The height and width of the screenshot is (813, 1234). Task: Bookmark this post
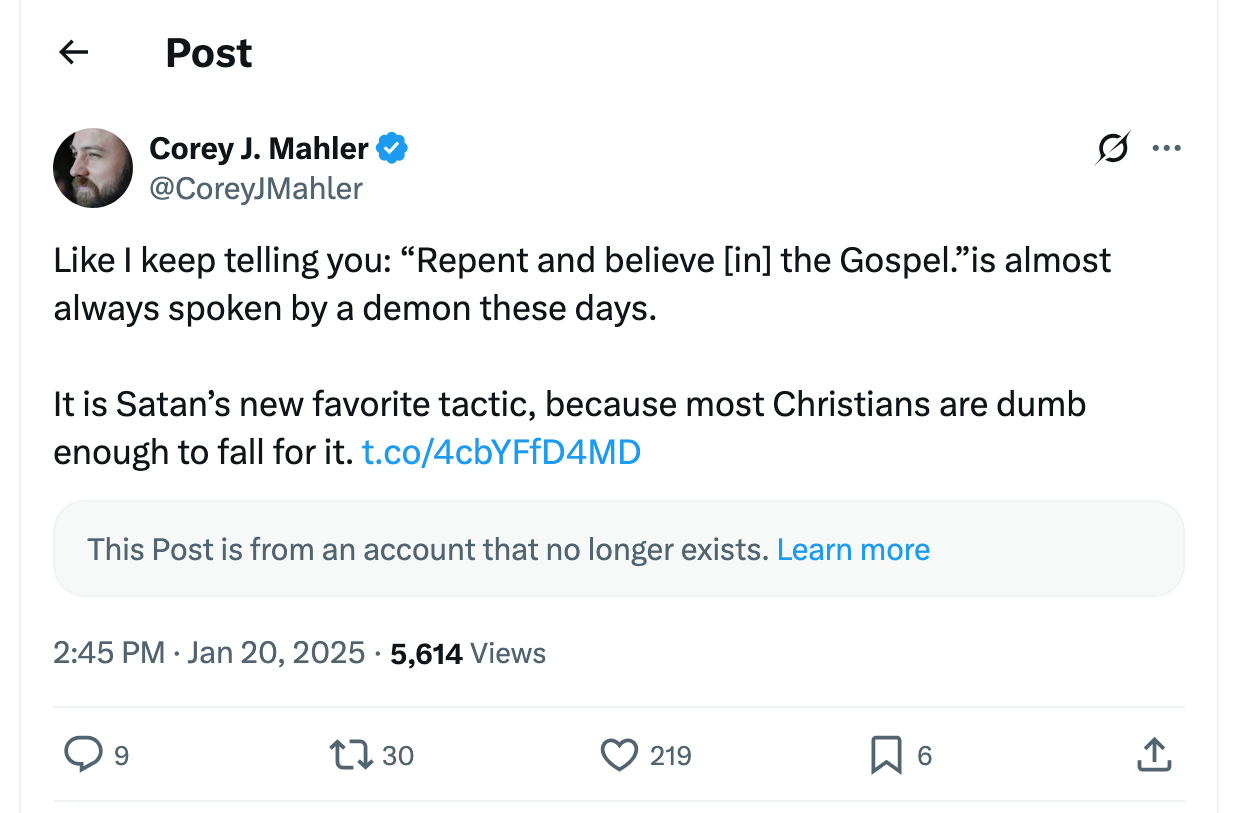[x=885, y=755]
